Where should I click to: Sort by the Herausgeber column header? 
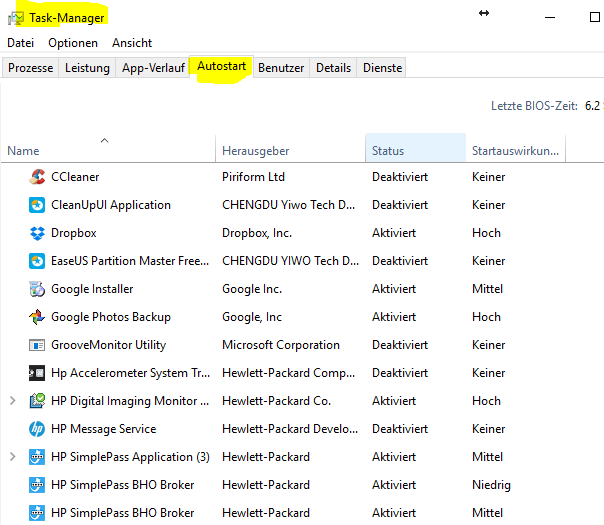(290, 148)
